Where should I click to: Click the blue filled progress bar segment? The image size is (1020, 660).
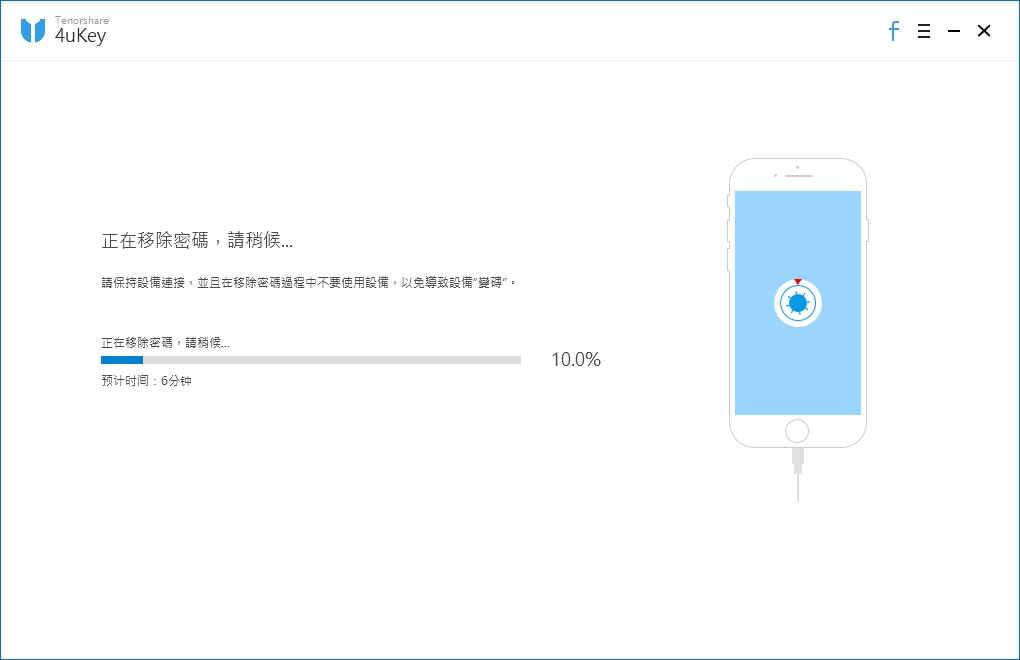122,360
